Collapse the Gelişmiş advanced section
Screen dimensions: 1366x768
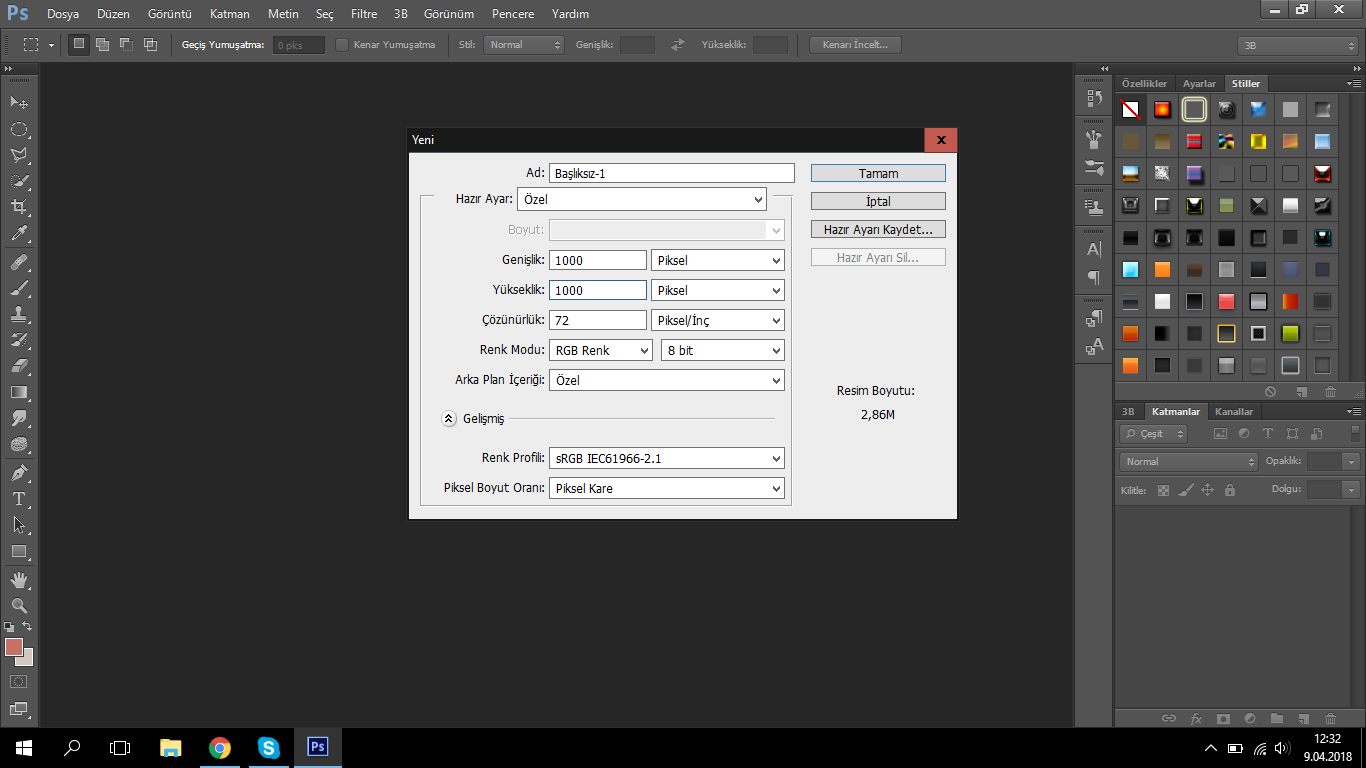tap(449, 419)
